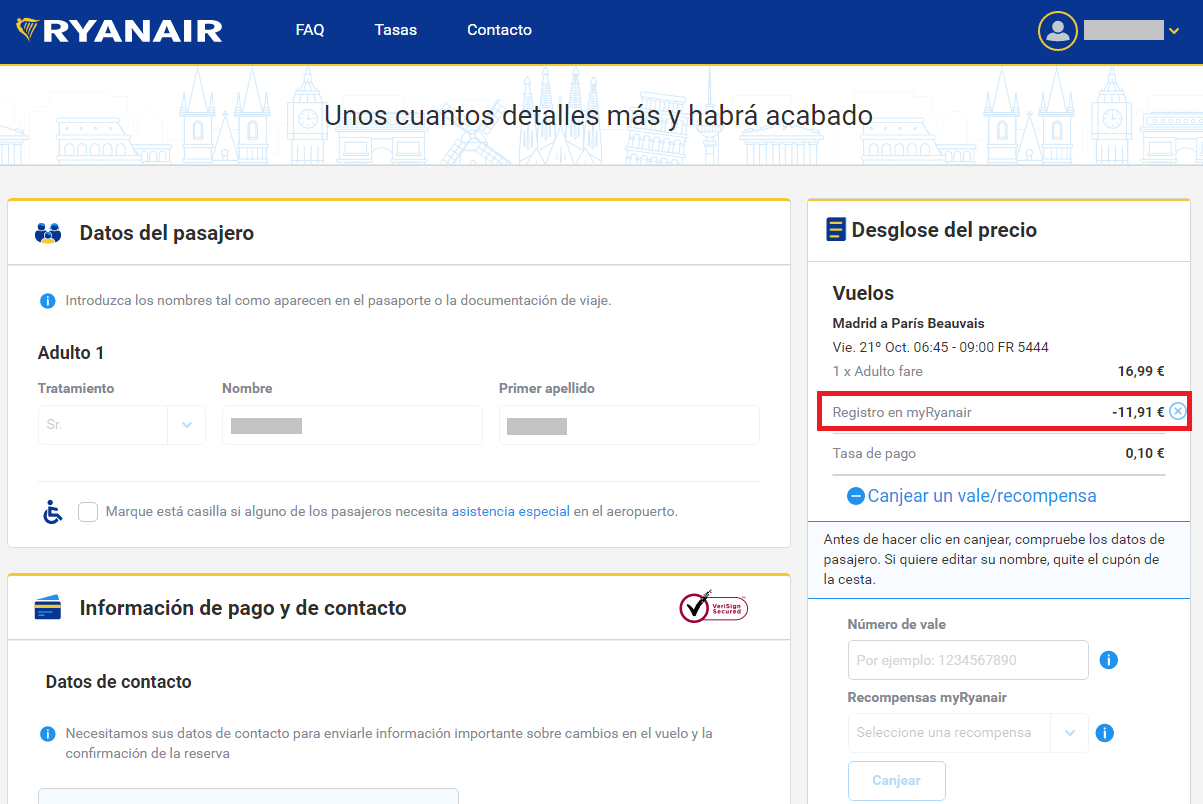
Task: Expand the account dropdown chevron
Action: click(1174, 31)
